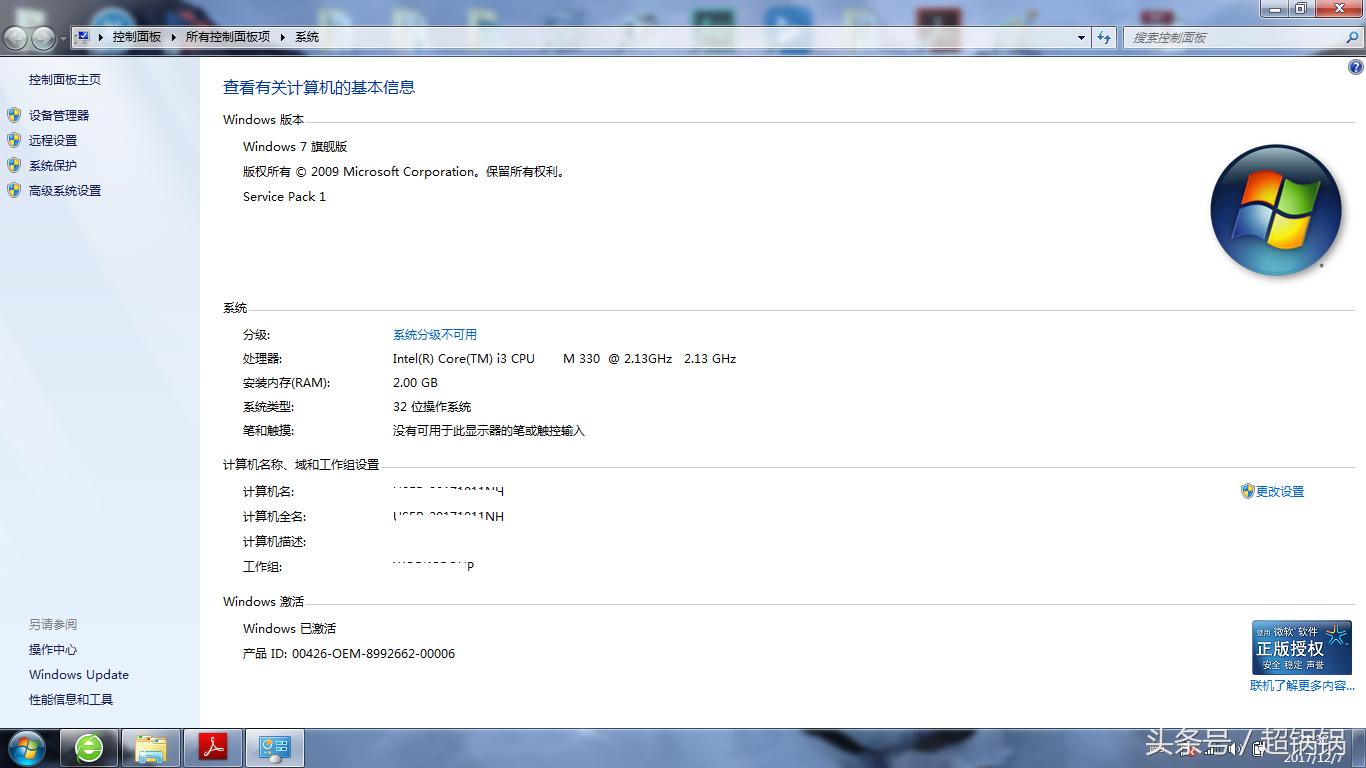
Task: Open the Windows Update link
Action: click(78, 674)
